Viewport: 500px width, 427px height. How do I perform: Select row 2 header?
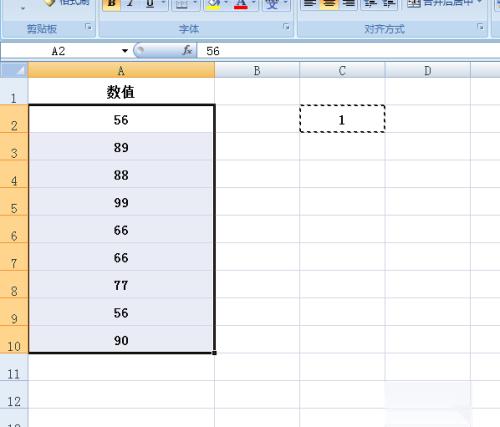(14, 119)
